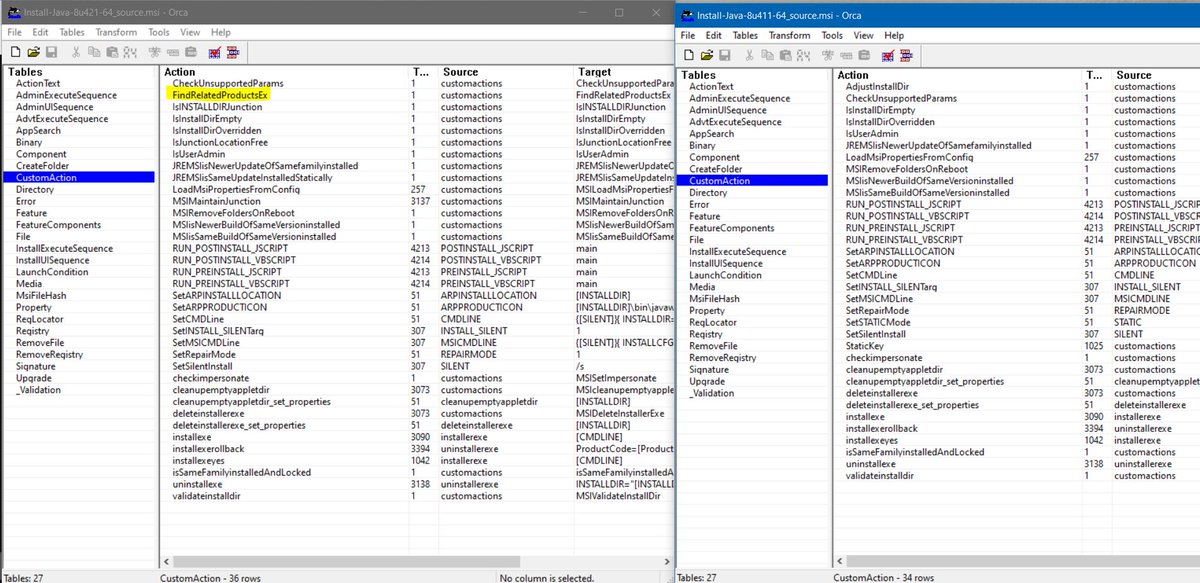Click Cut scissors icon in 8u411 window

click(750, 54)
